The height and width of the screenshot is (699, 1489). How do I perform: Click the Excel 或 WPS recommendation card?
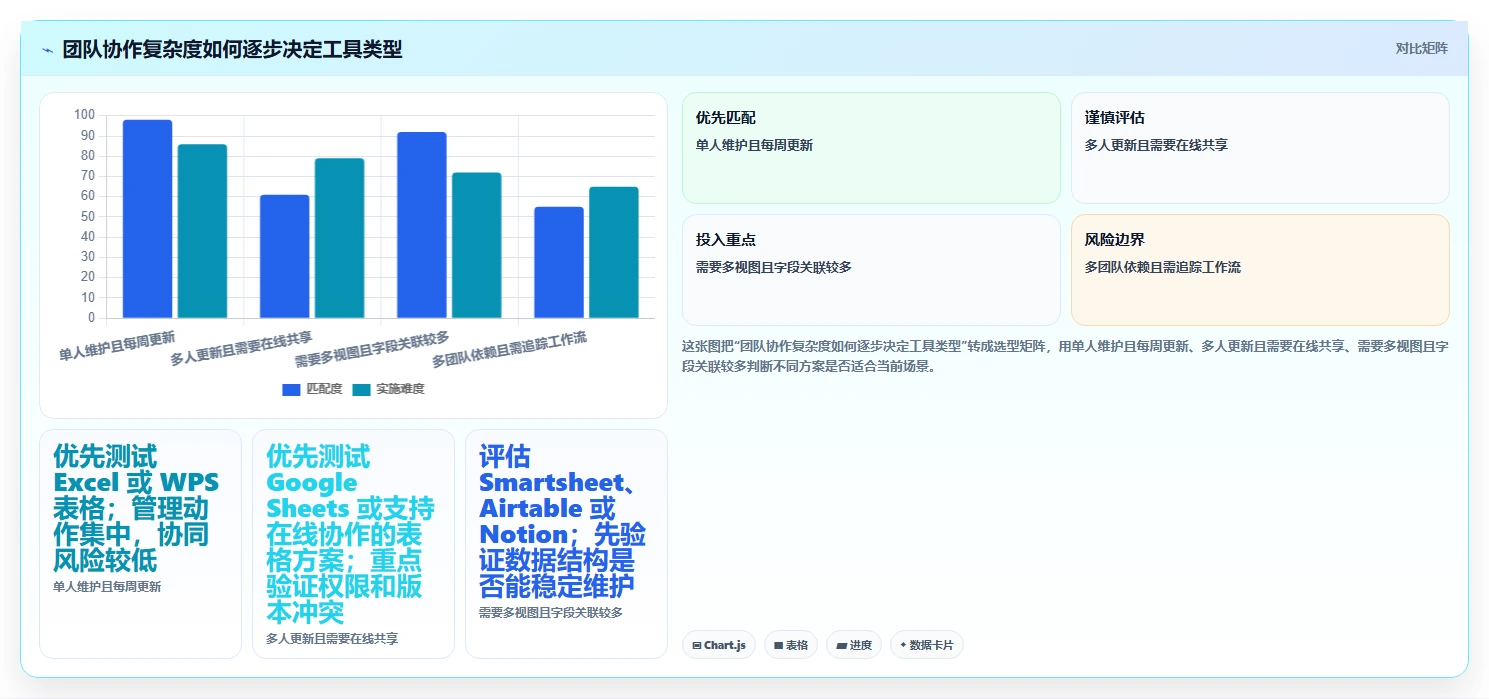click(140, 544)
